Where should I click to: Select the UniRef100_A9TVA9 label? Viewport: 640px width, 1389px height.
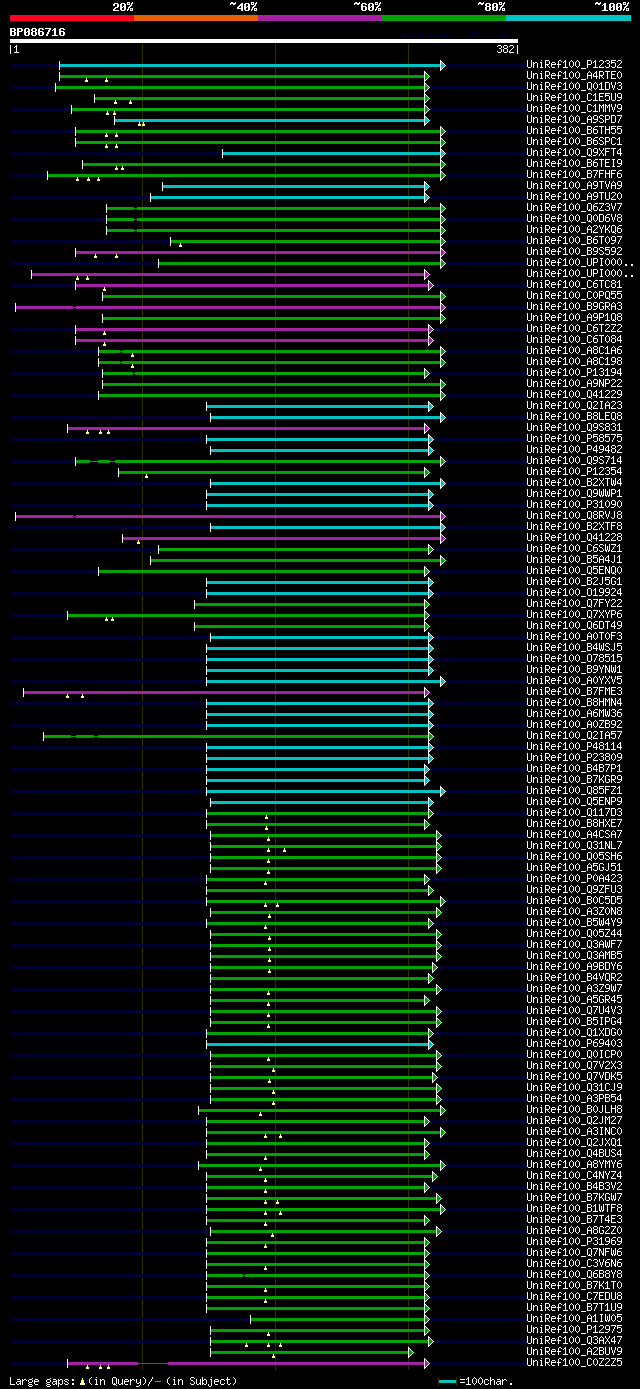pyautogui.click(x=574, y=185)
